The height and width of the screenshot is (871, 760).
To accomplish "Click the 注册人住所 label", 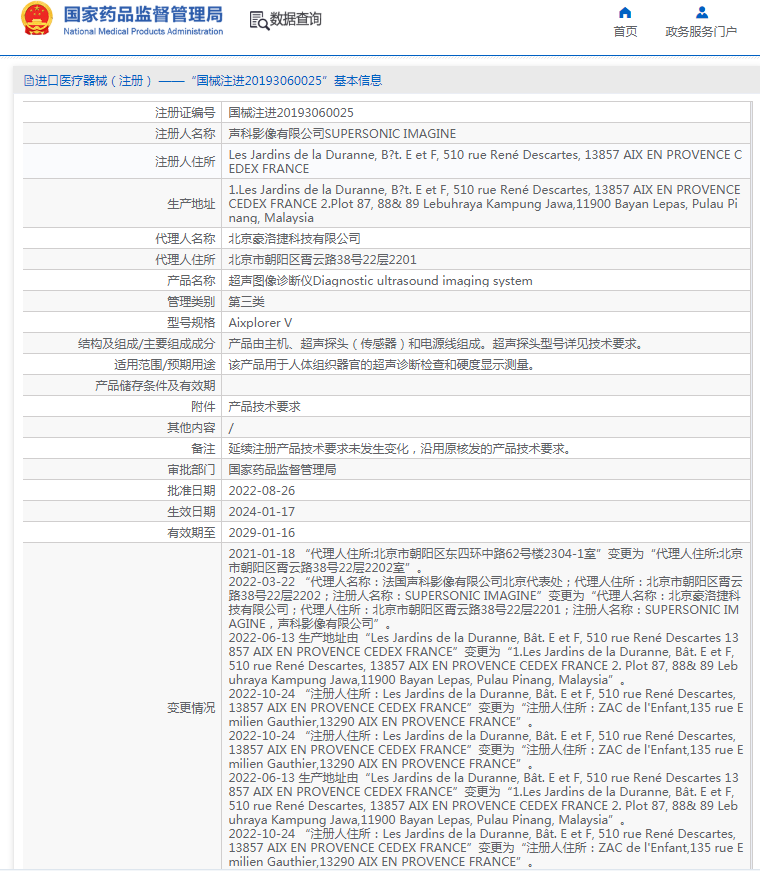I will 185,162.
